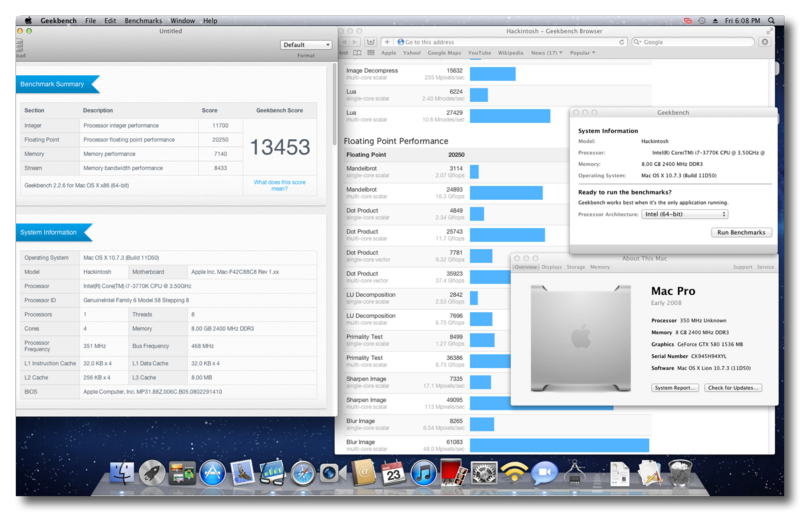The height and width of the screenshot is (512, 800).
Task: Click the Google search field
Action: click(x=693, y=42)
